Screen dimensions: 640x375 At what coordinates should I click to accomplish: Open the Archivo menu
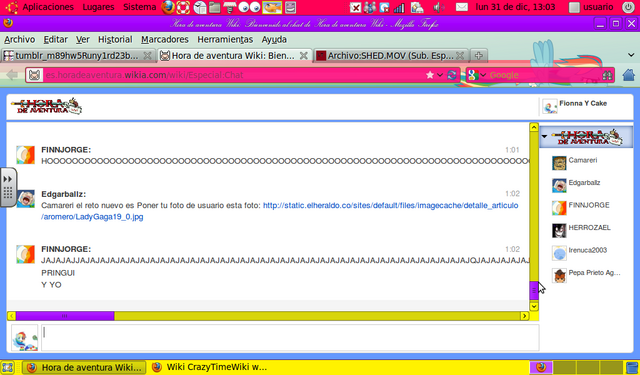[20, 40]
